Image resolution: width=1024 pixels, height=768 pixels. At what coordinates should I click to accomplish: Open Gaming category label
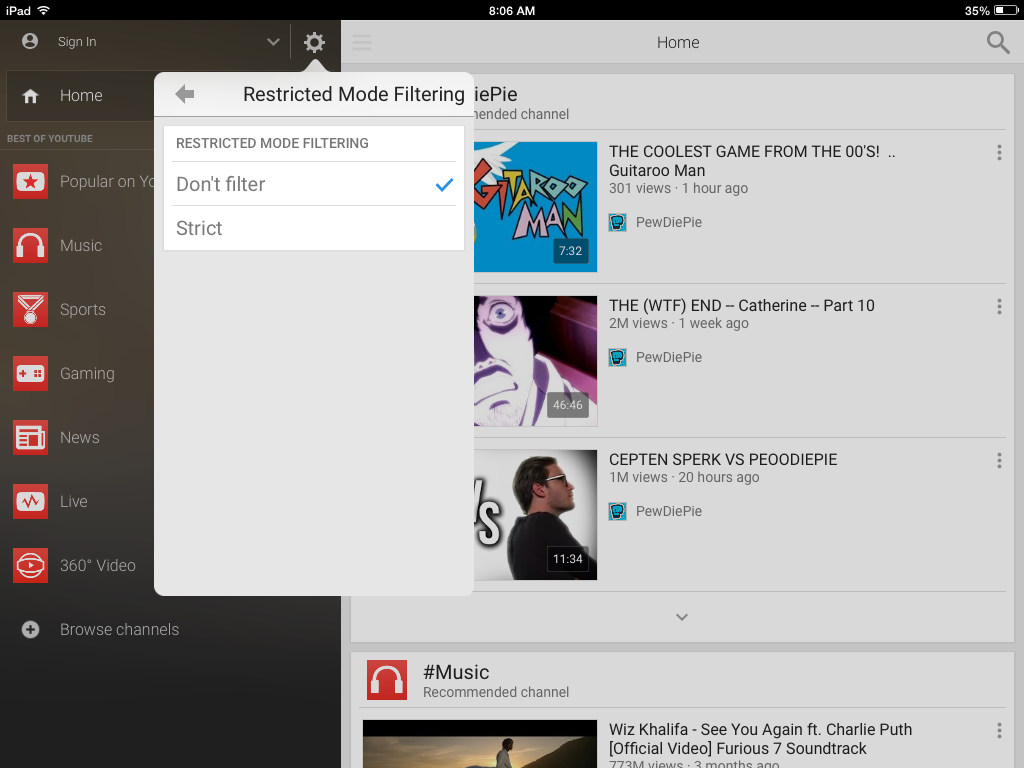point(88,374)
